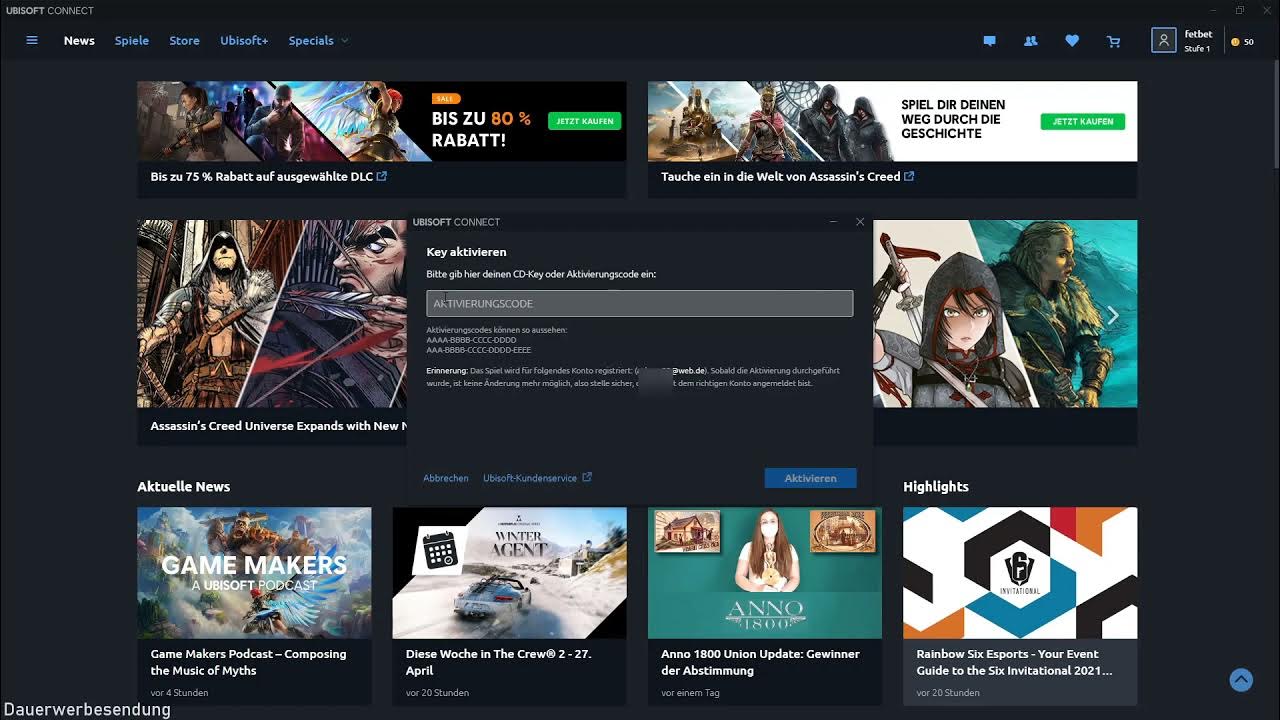
Task: Click external link icon next to Ubisoft-Kundenservice
Action: pyautogui.click(x=587, y=478)
